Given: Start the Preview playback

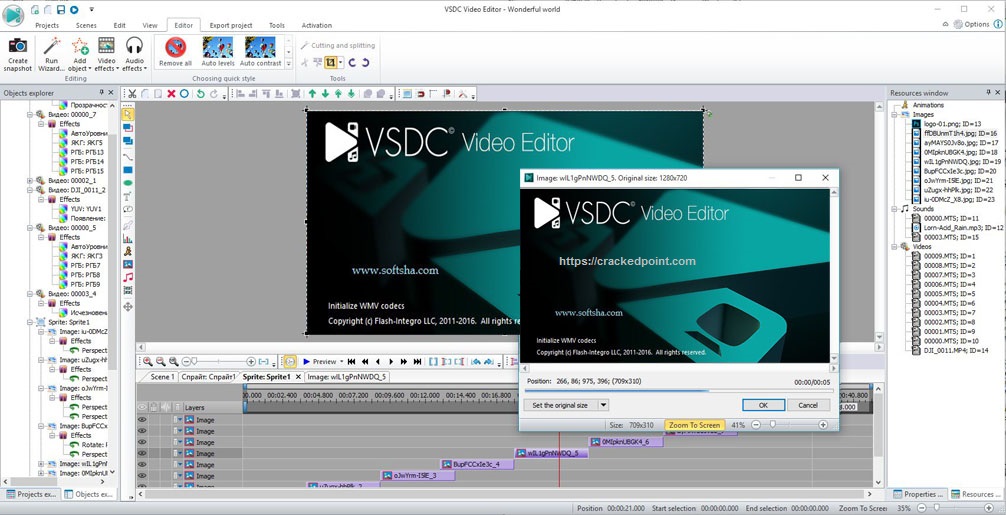Looking at the screenshot, I should (320, 362).
